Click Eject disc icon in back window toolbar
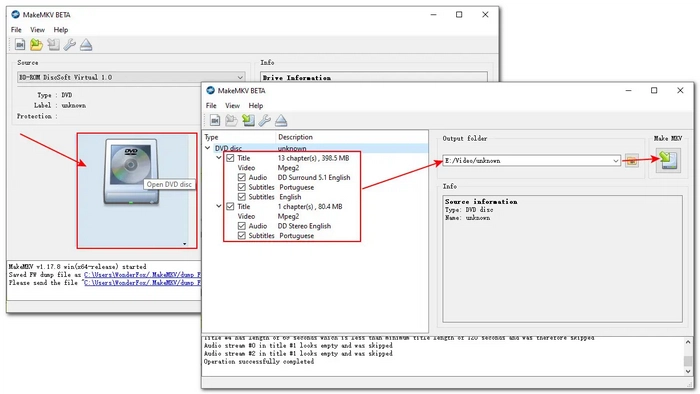This screenshot has width=700, height=394. (x=86, y=45)
